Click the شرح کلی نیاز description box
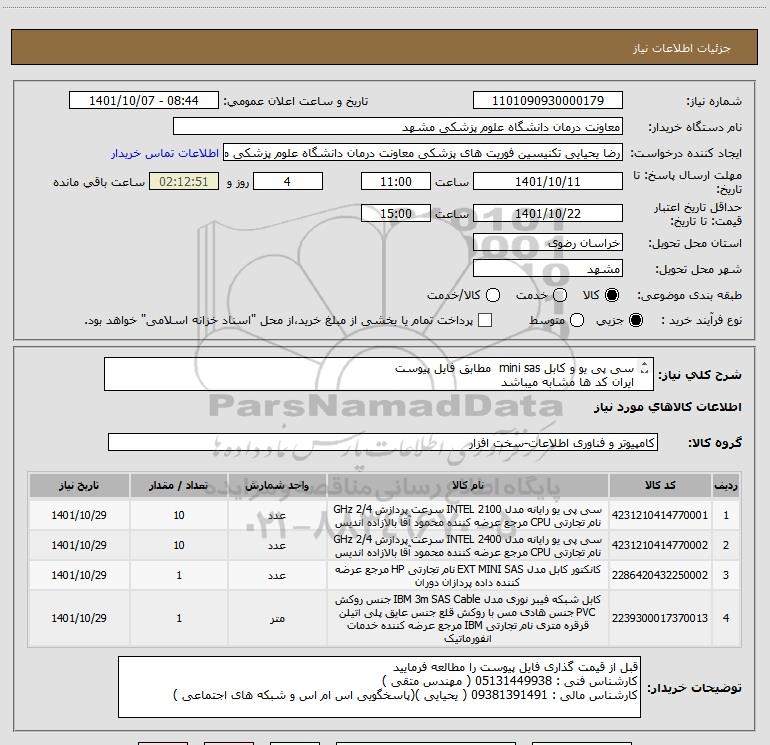The height and width of the screenshot is (745, 770). (x=379, y=374)
